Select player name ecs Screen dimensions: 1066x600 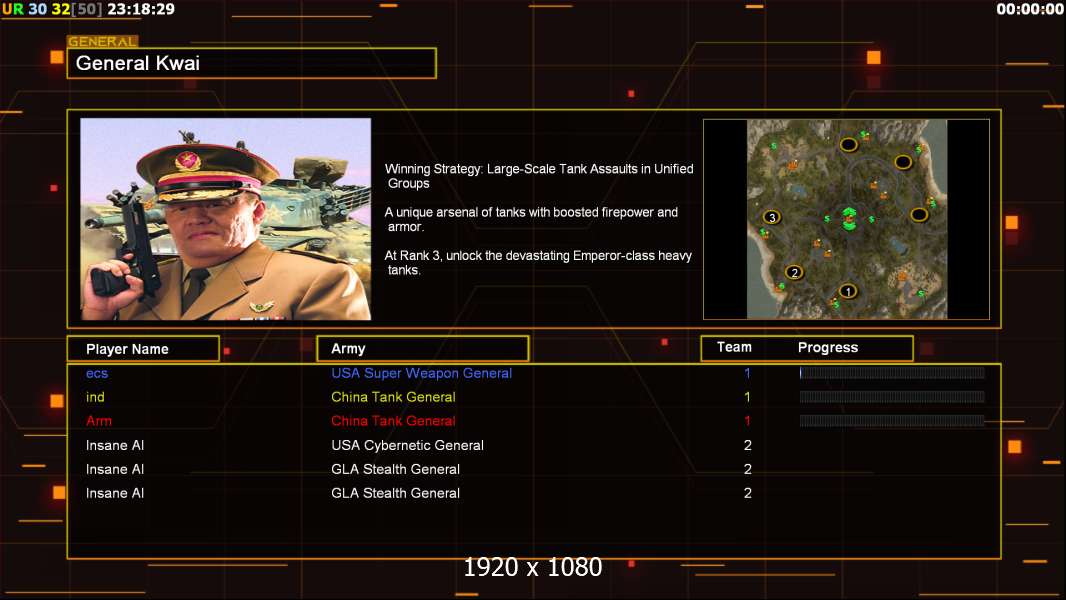[x=97, y=373]
